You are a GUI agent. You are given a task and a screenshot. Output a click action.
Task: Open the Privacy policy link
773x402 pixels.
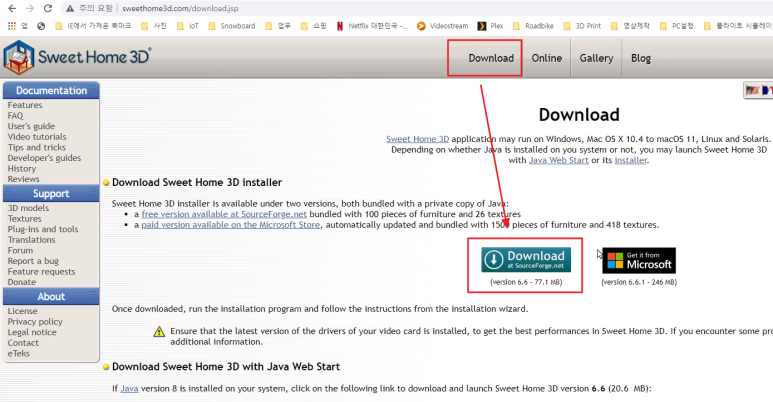click(35, 322)
